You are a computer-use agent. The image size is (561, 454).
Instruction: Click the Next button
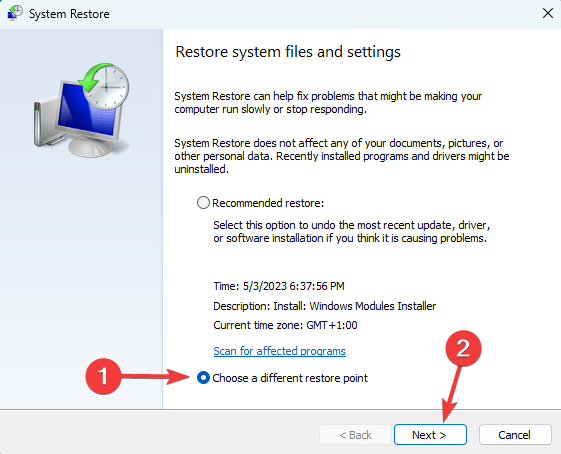click(x=430, y=435)
